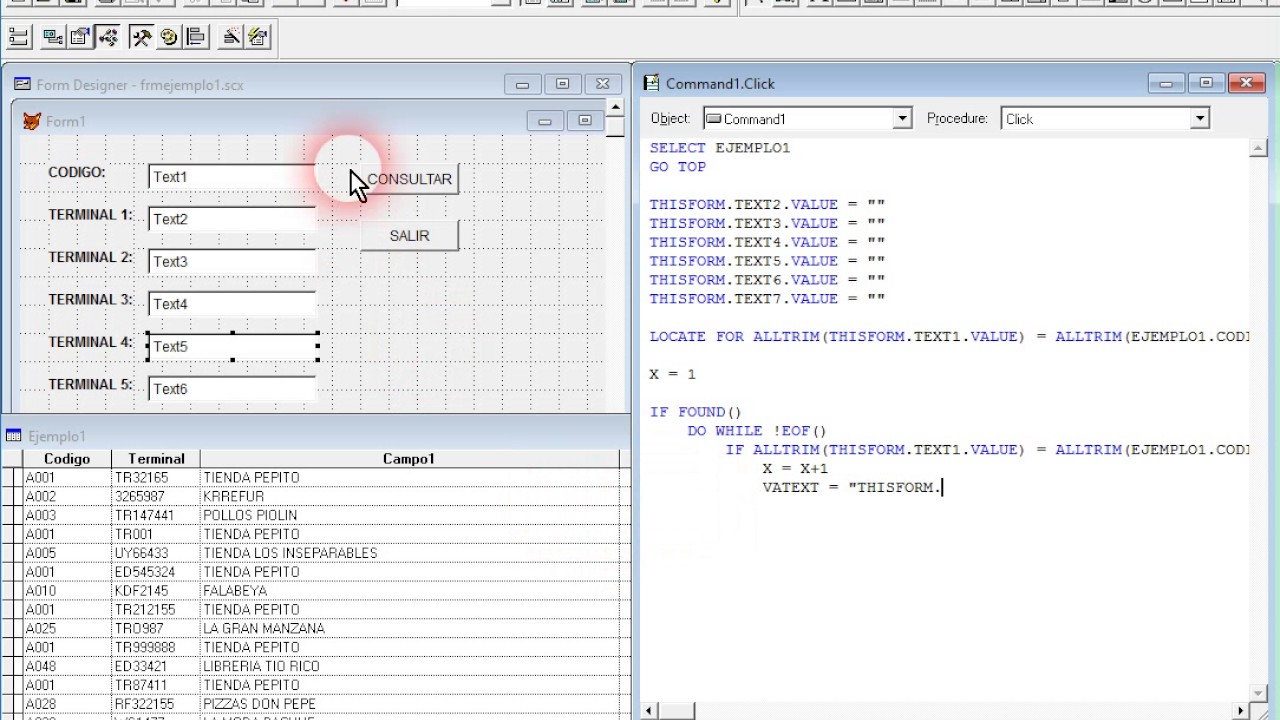Select the Text2 textbox
Screen dimensions: 1280x720
[232, 219]
